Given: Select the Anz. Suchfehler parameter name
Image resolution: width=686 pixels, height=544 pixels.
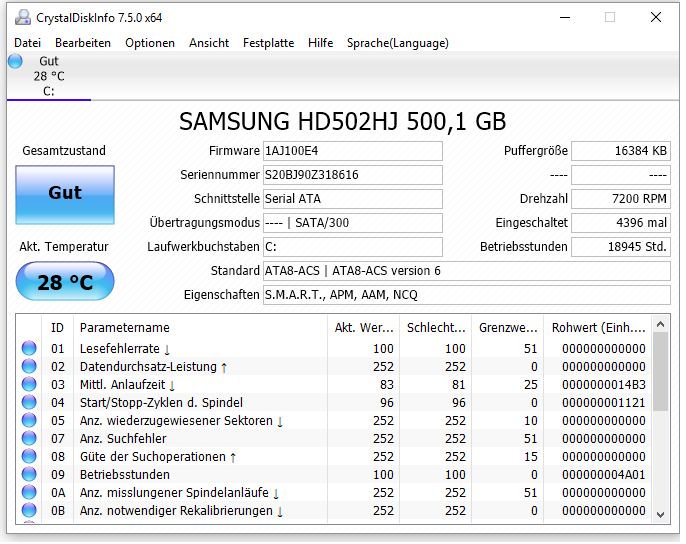Looking at the screenshot, I should coord(123,439).
